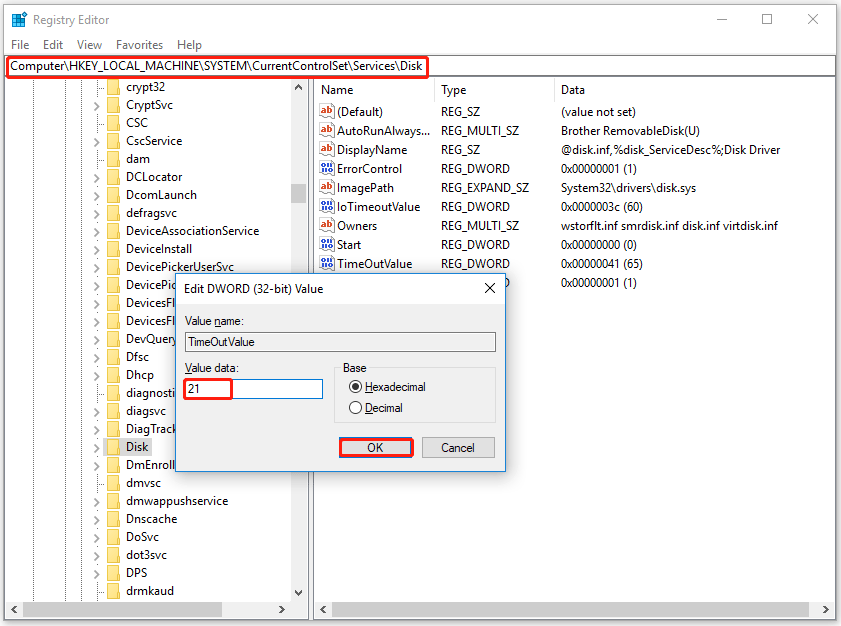Expand the CryptSvc tree node
The image size is (841, 626).
point(97,106)
